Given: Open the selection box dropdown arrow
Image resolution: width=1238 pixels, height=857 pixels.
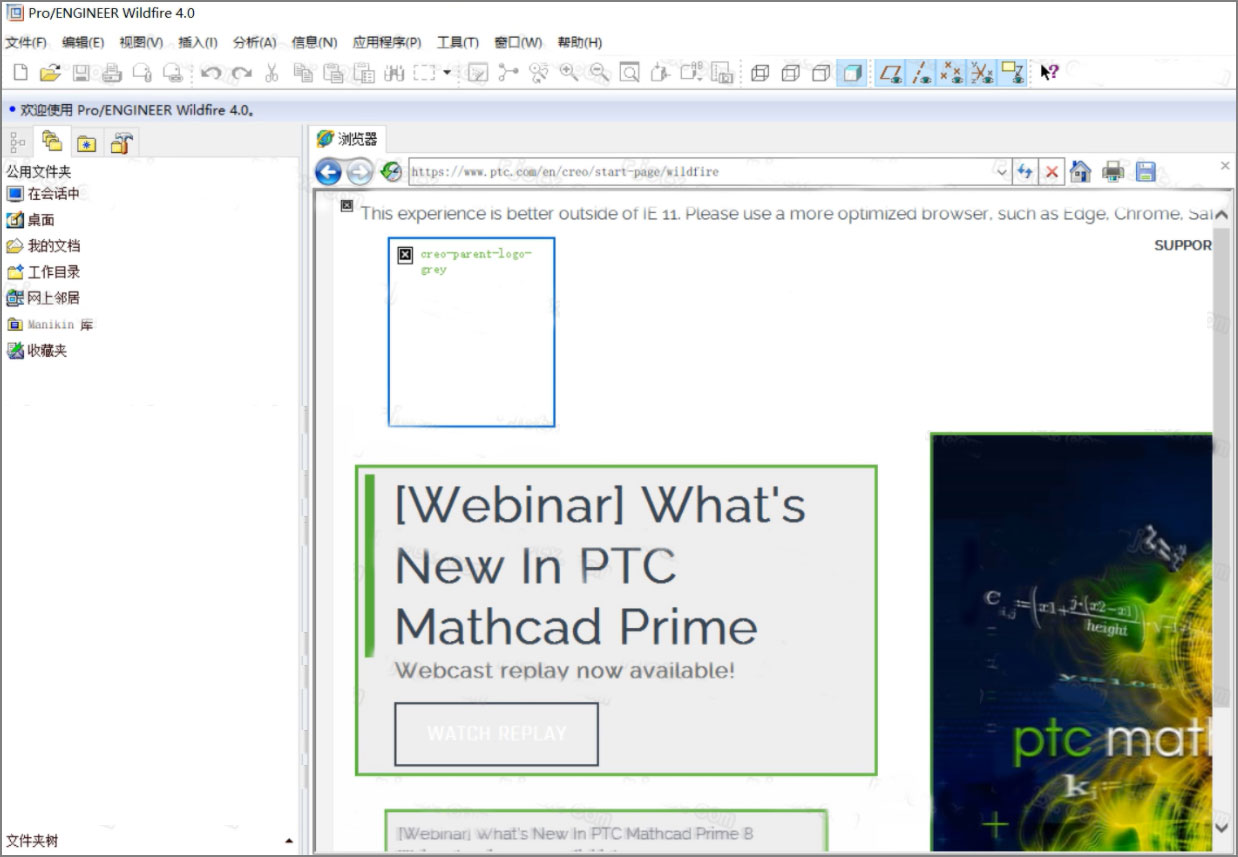Looking at the screenshot, I should point(447,72).
